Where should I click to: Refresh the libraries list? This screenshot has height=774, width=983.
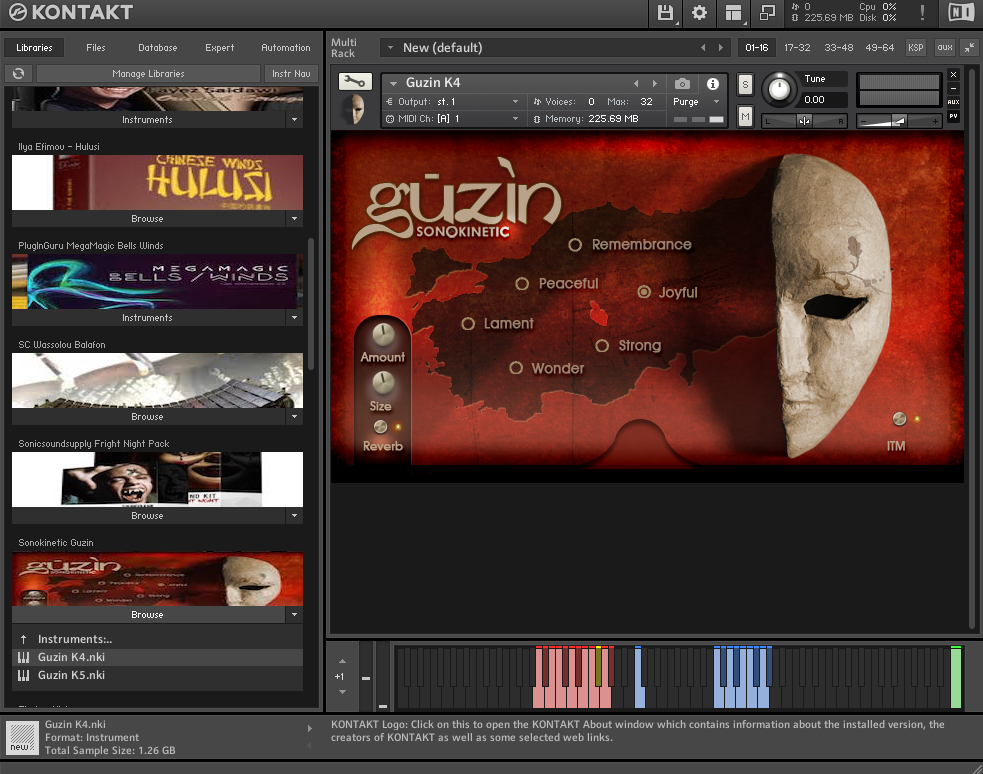point(19,73)
